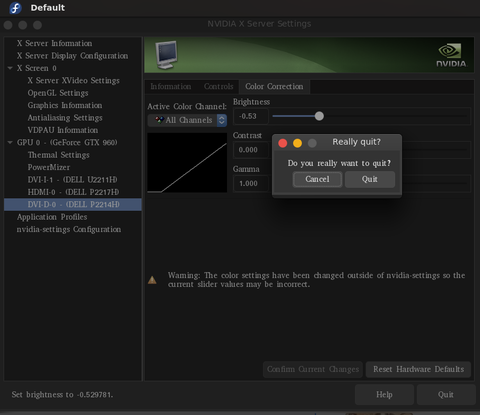This screenshot has height=415, width=480.
Task: Click Quit at the window bottom right
Action: 446,395
